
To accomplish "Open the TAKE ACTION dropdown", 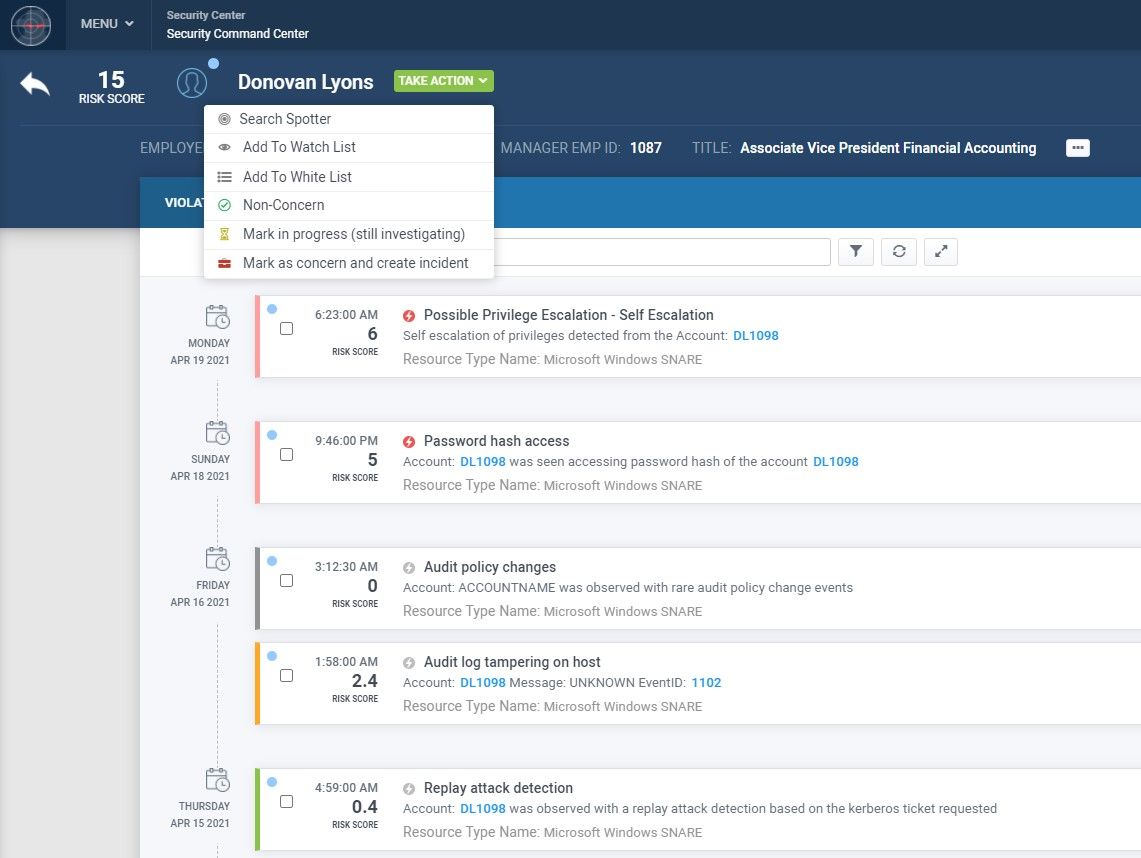I will [x=443, y=80].
